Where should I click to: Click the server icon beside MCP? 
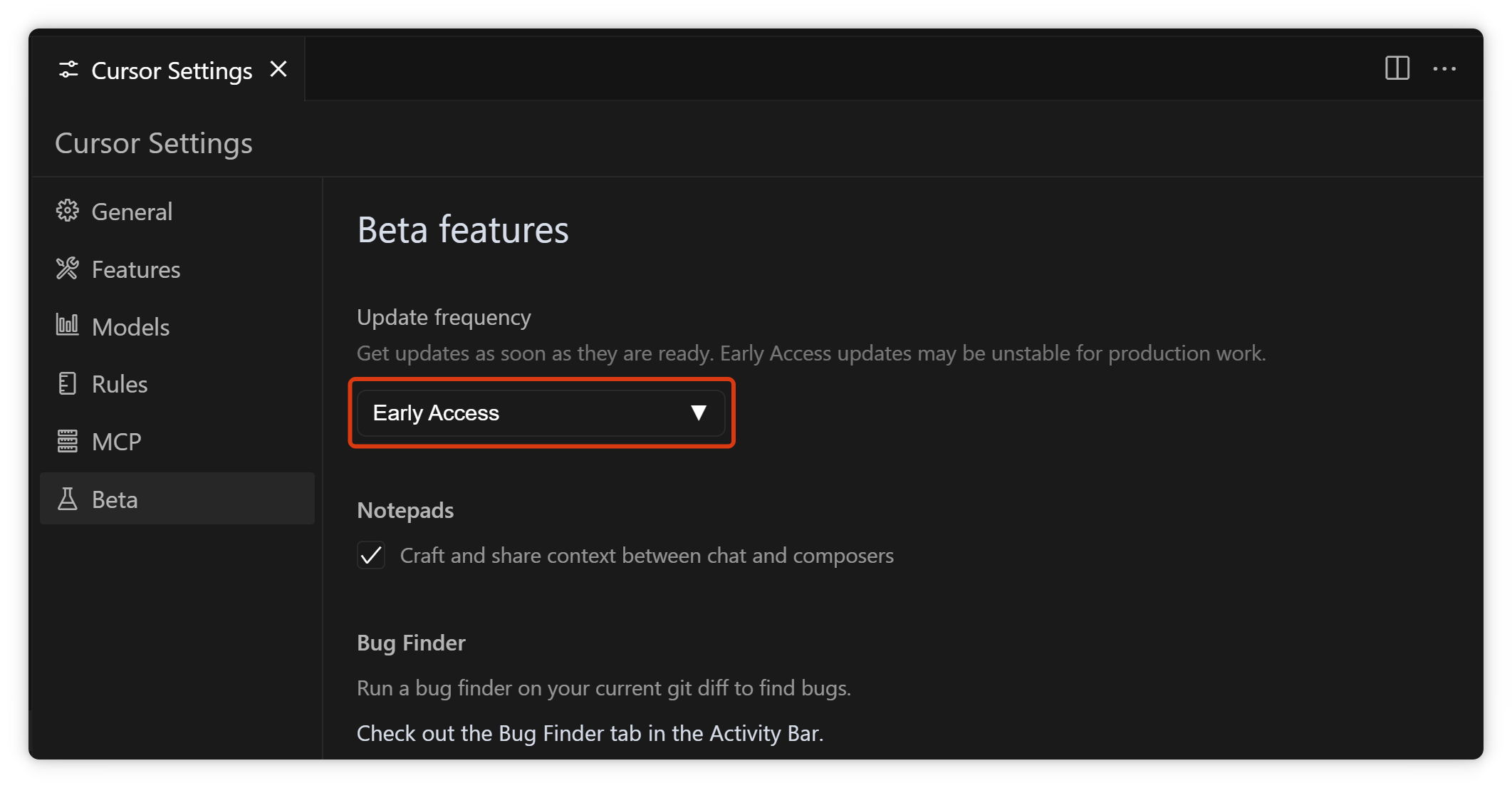click(x=68, y=441)
